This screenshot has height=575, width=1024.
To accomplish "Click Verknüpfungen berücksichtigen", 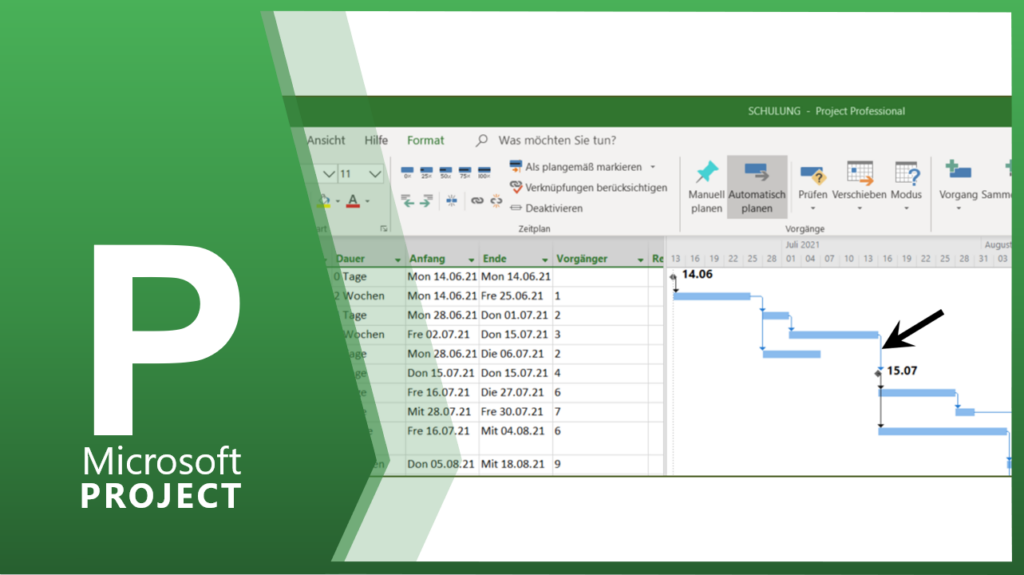I will tap(588, 188).
